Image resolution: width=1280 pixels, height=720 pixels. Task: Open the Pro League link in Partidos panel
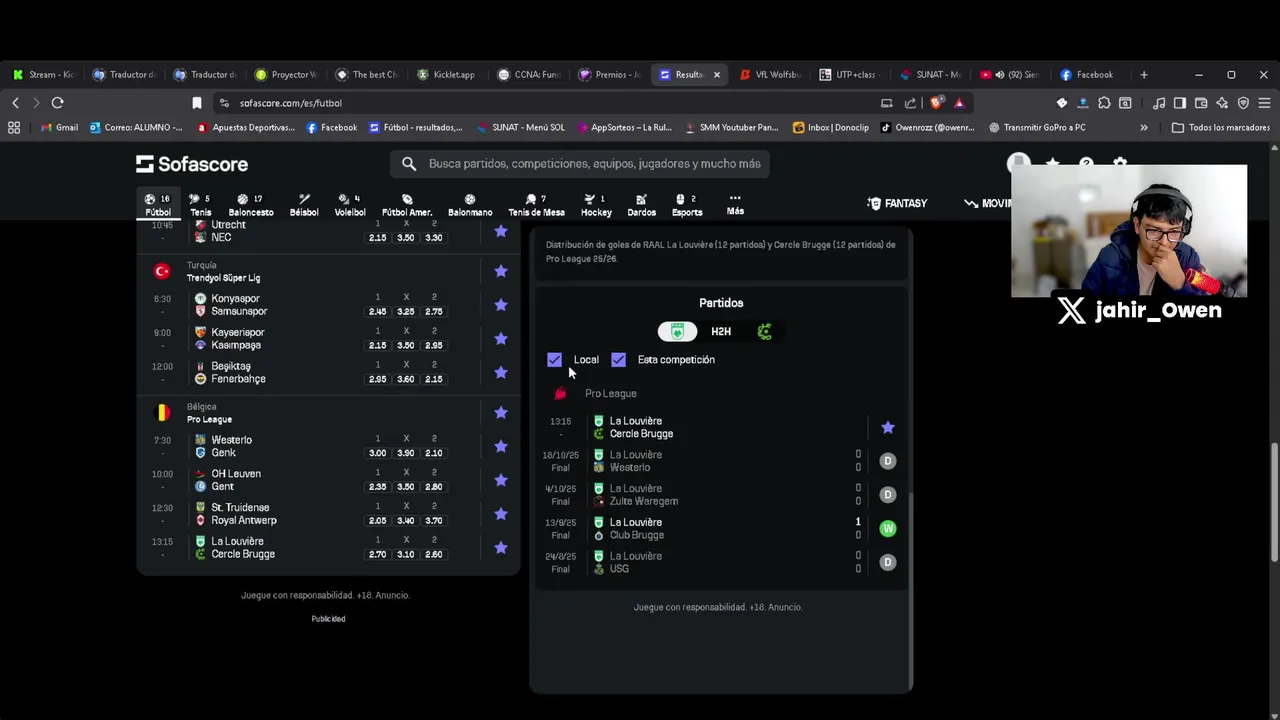(610, 394)
